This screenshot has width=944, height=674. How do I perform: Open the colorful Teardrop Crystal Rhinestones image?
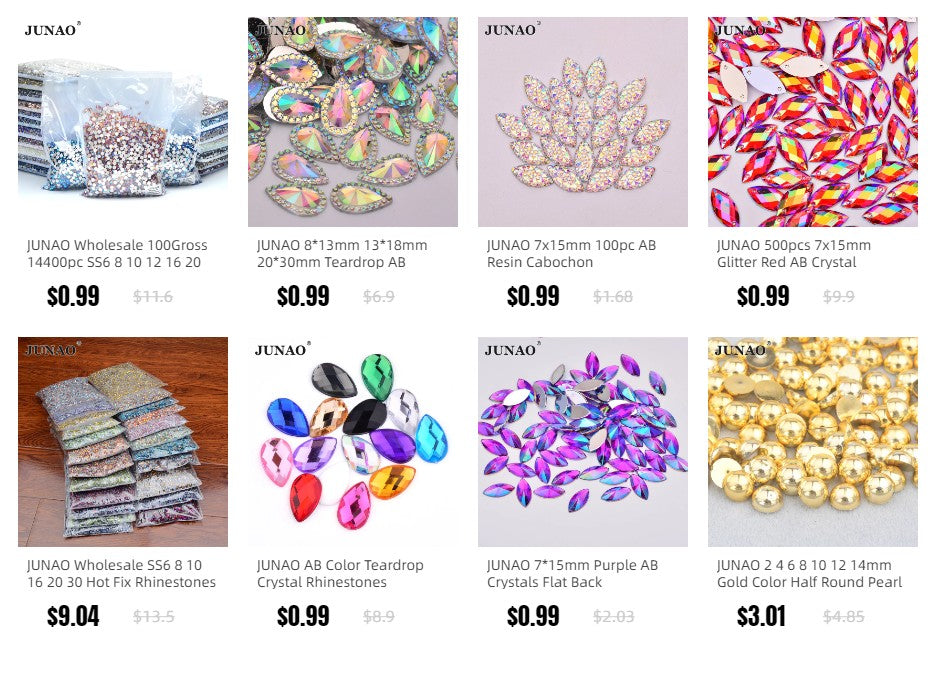tap(353, 442)
